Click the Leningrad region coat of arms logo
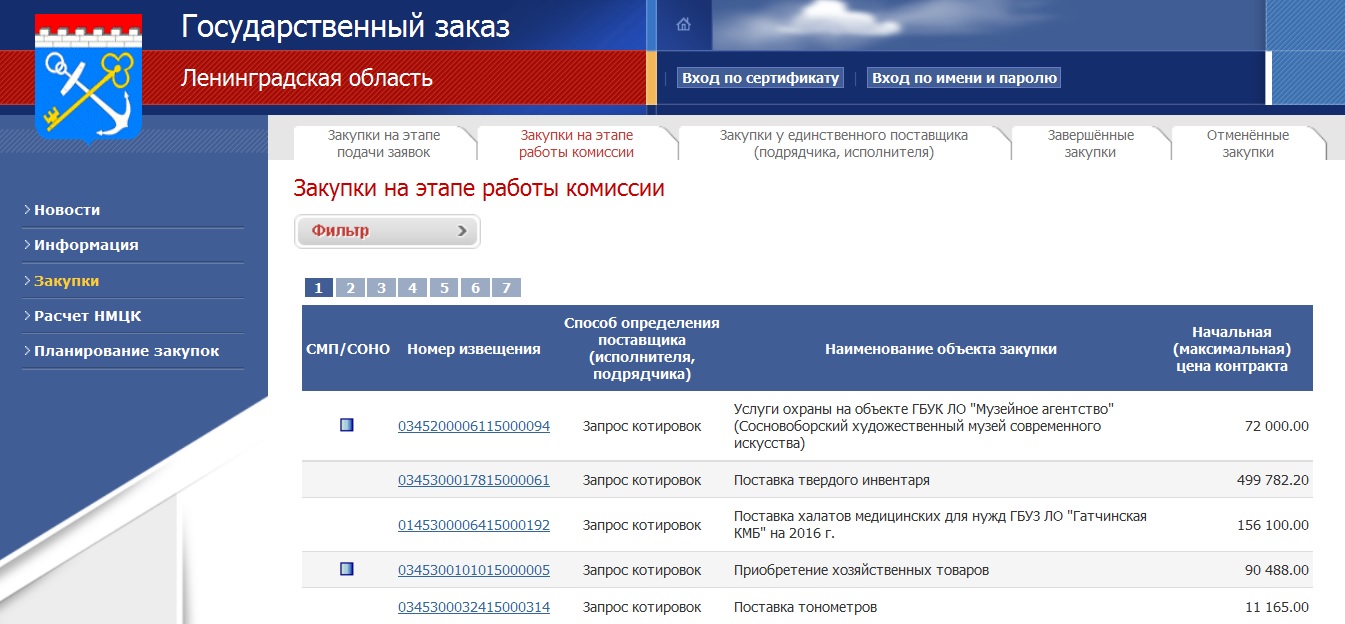 point(88,78)
